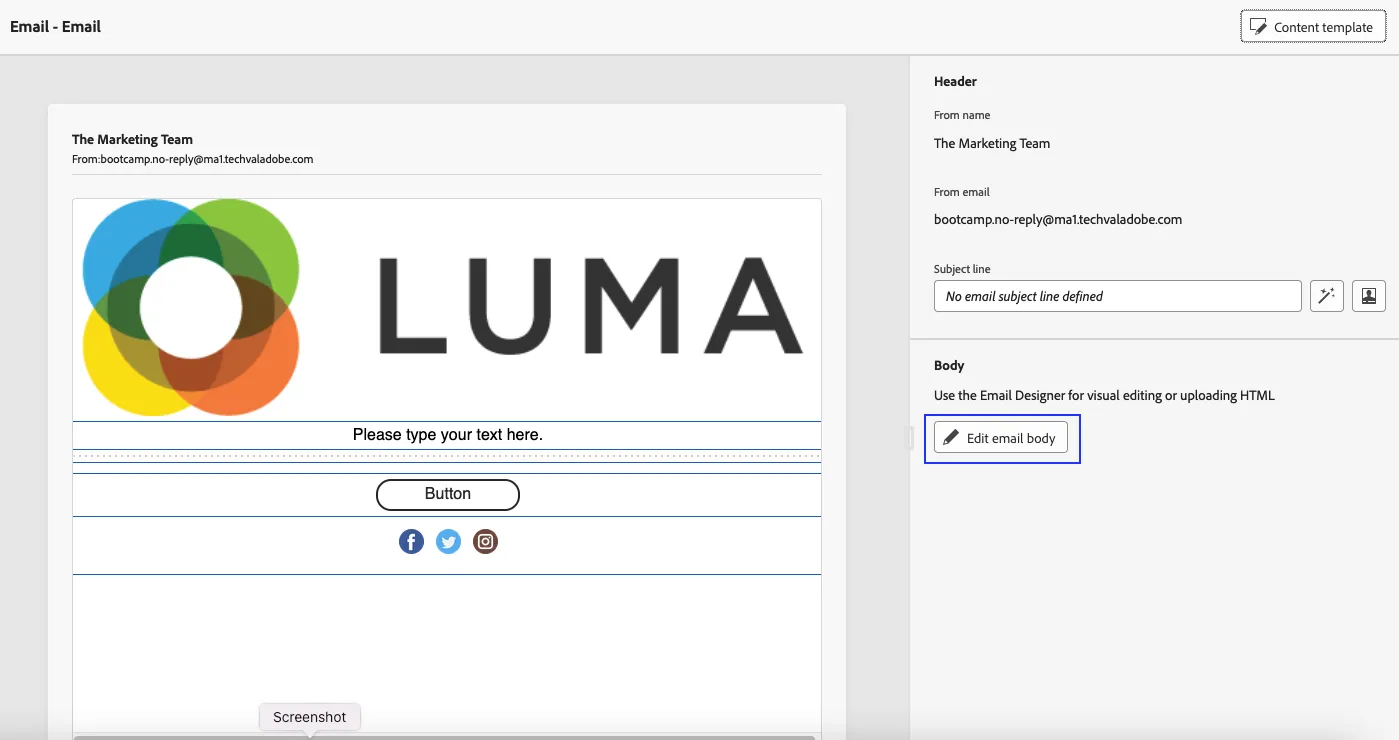
Task: Click the subject line input field
Action: pos(1117,296)
